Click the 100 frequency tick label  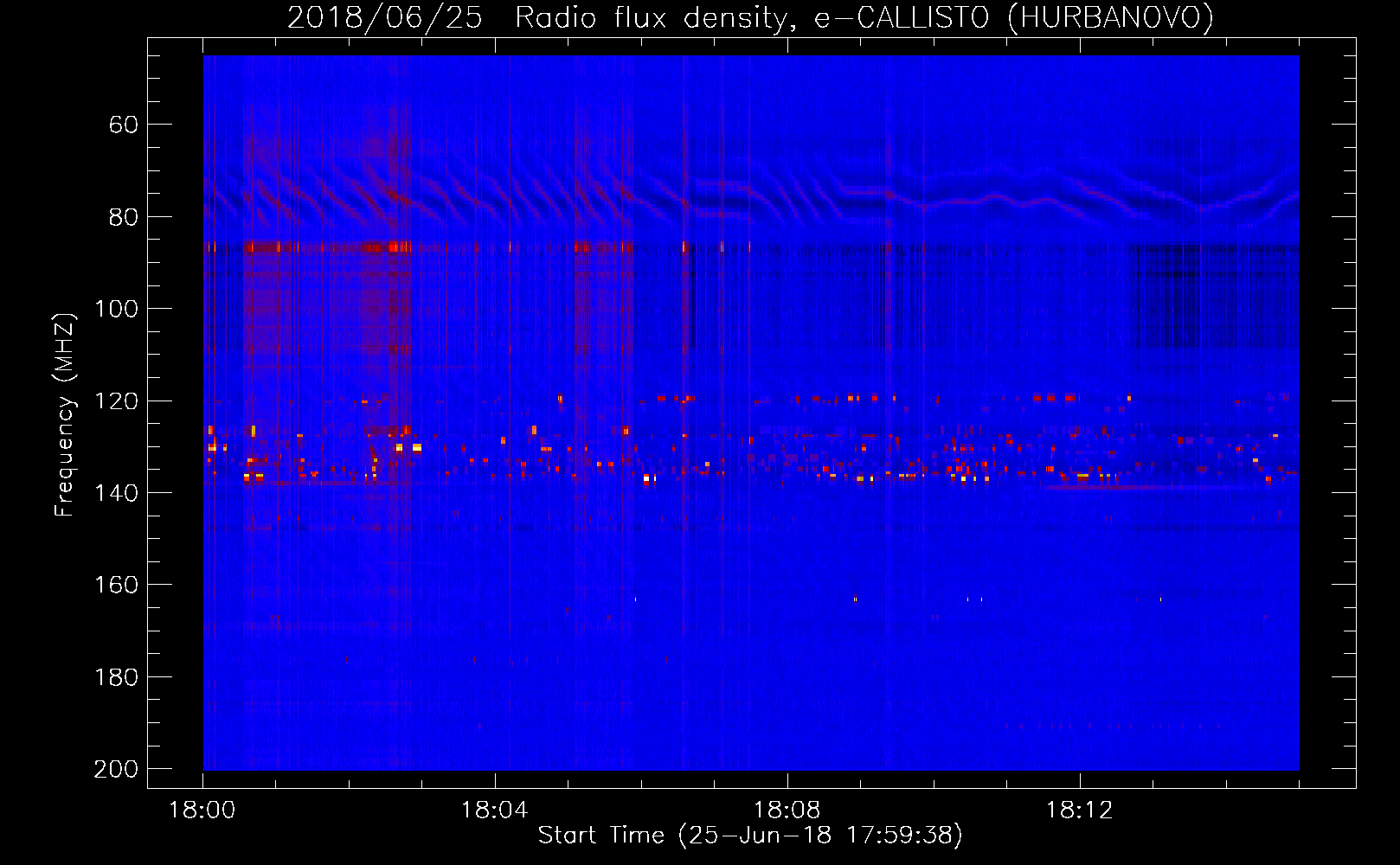116,310
